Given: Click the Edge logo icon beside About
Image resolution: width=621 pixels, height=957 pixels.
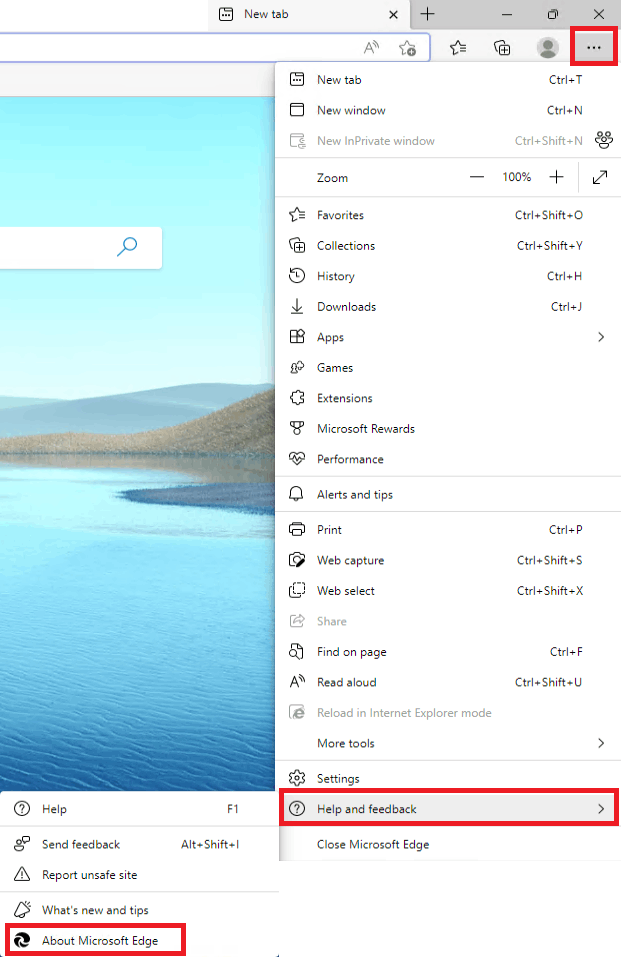Looking at the screenshot, I should click(x=22, y=941).
